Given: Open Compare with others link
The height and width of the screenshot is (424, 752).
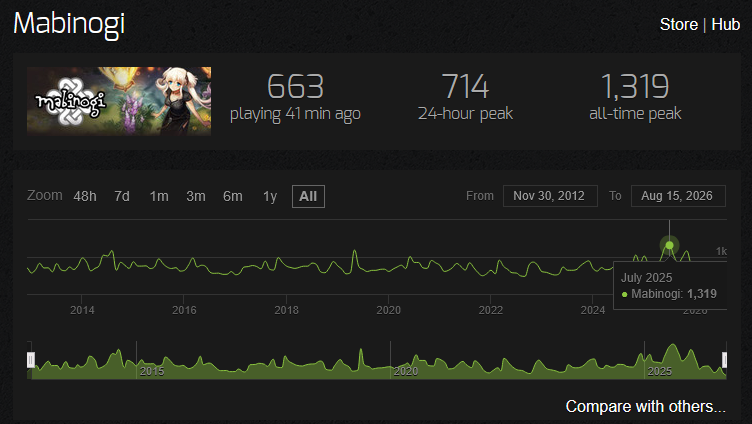Looking at the screenshot, I should 646,406.
